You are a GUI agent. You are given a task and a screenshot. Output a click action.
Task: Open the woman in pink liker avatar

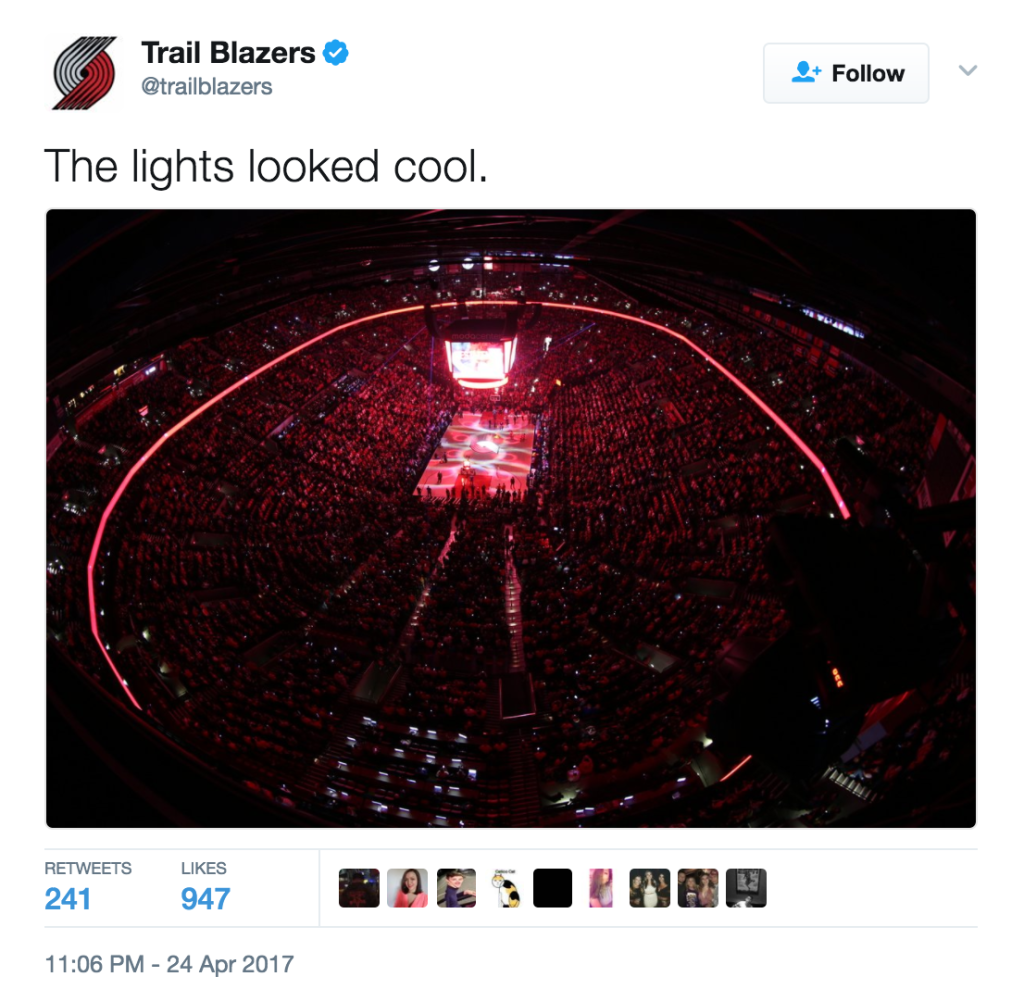[408, 888]
